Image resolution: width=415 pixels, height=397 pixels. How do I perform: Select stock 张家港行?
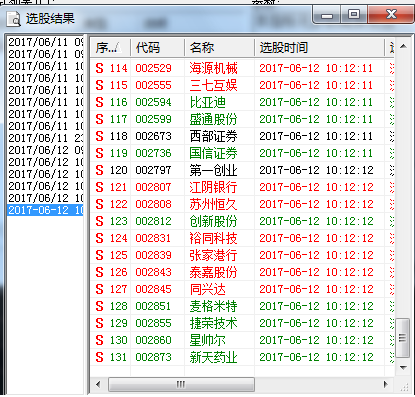(213, 255)
